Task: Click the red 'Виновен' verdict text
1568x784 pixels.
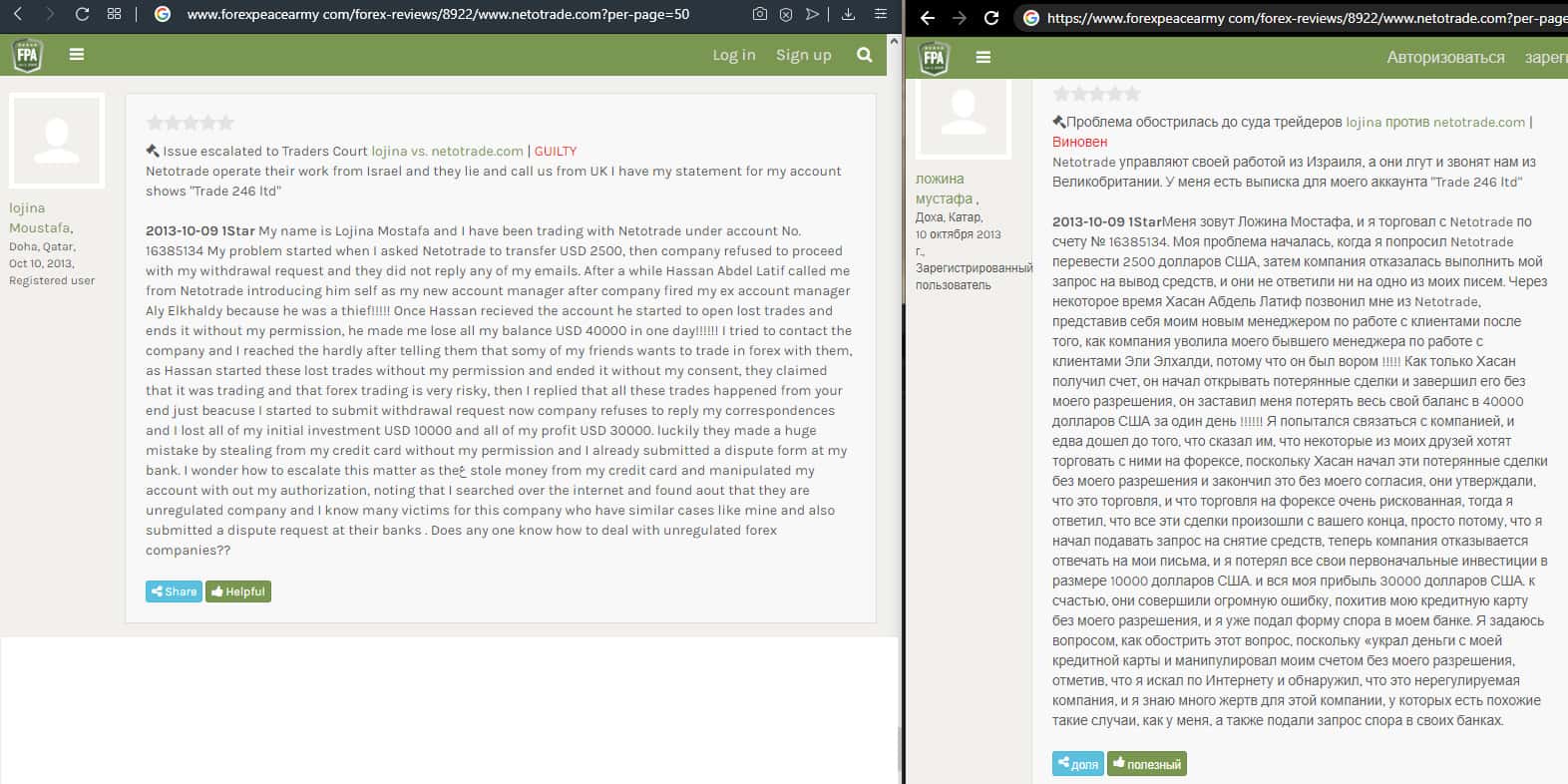Action: (1080, 142)
